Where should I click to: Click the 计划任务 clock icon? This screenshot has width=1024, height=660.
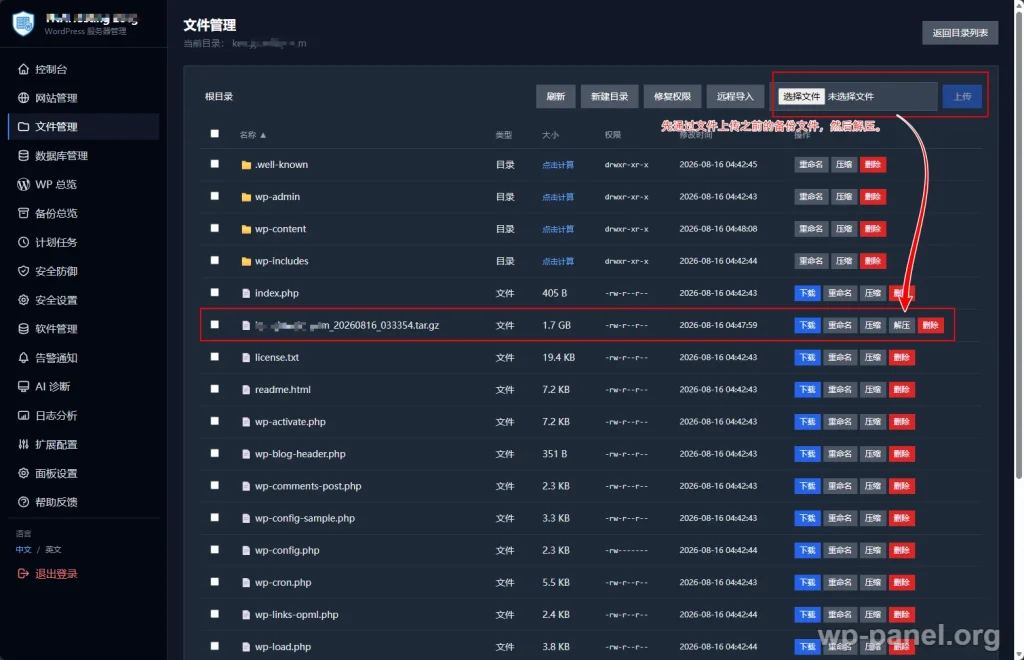point(24,242)
